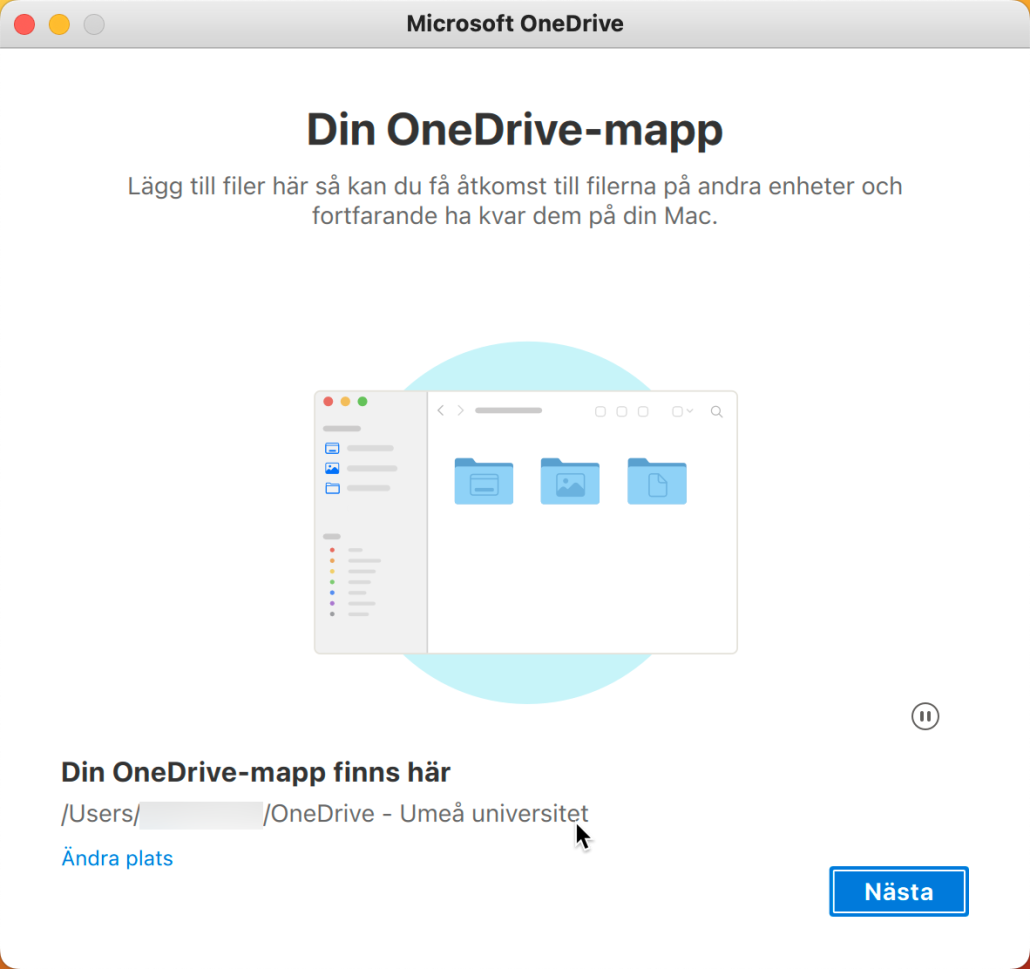This screenshot has height=969, width=1030.
Task: Minimize the OneDrive window with yellow button
Action: 59,24
